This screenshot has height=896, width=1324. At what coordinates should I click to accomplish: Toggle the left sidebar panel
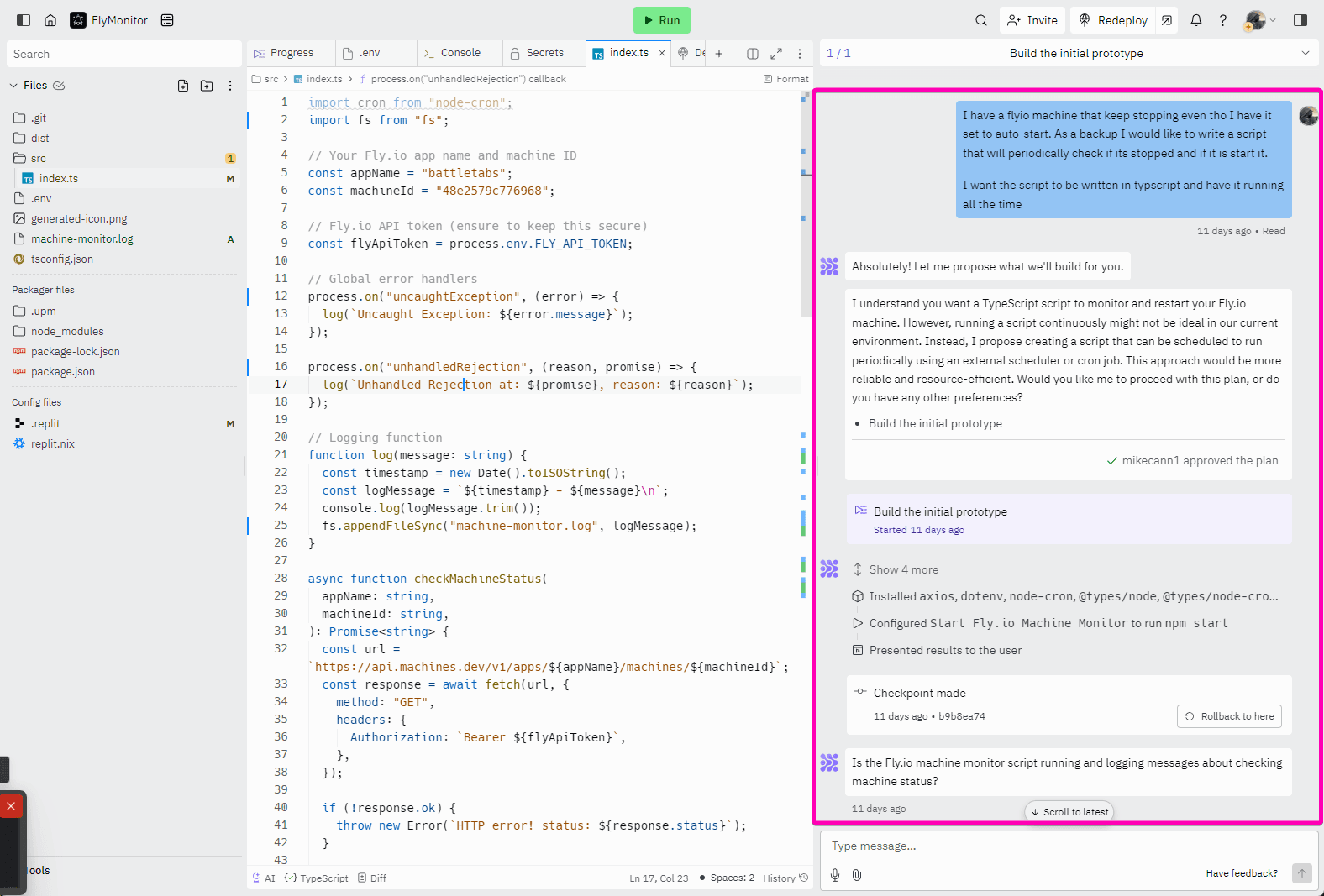point(24,20)
